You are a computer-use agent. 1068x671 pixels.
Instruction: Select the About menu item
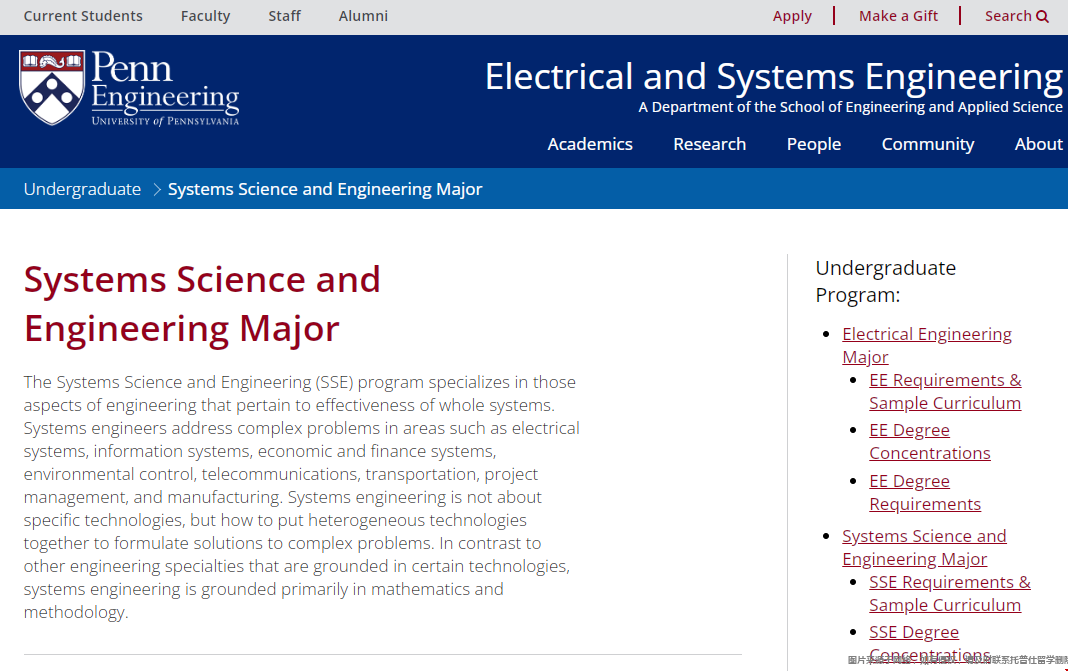pos(1039,144)
